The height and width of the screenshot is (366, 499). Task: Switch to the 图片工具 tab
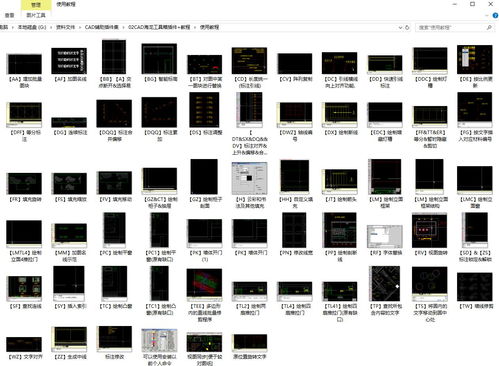coord(36,15)
